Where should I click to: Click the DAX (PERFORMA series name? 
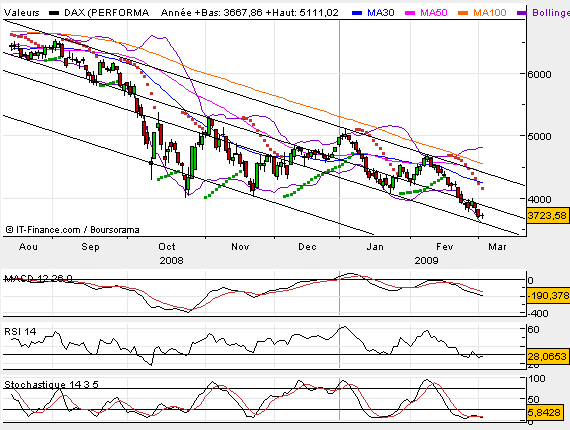click(107, 13)
